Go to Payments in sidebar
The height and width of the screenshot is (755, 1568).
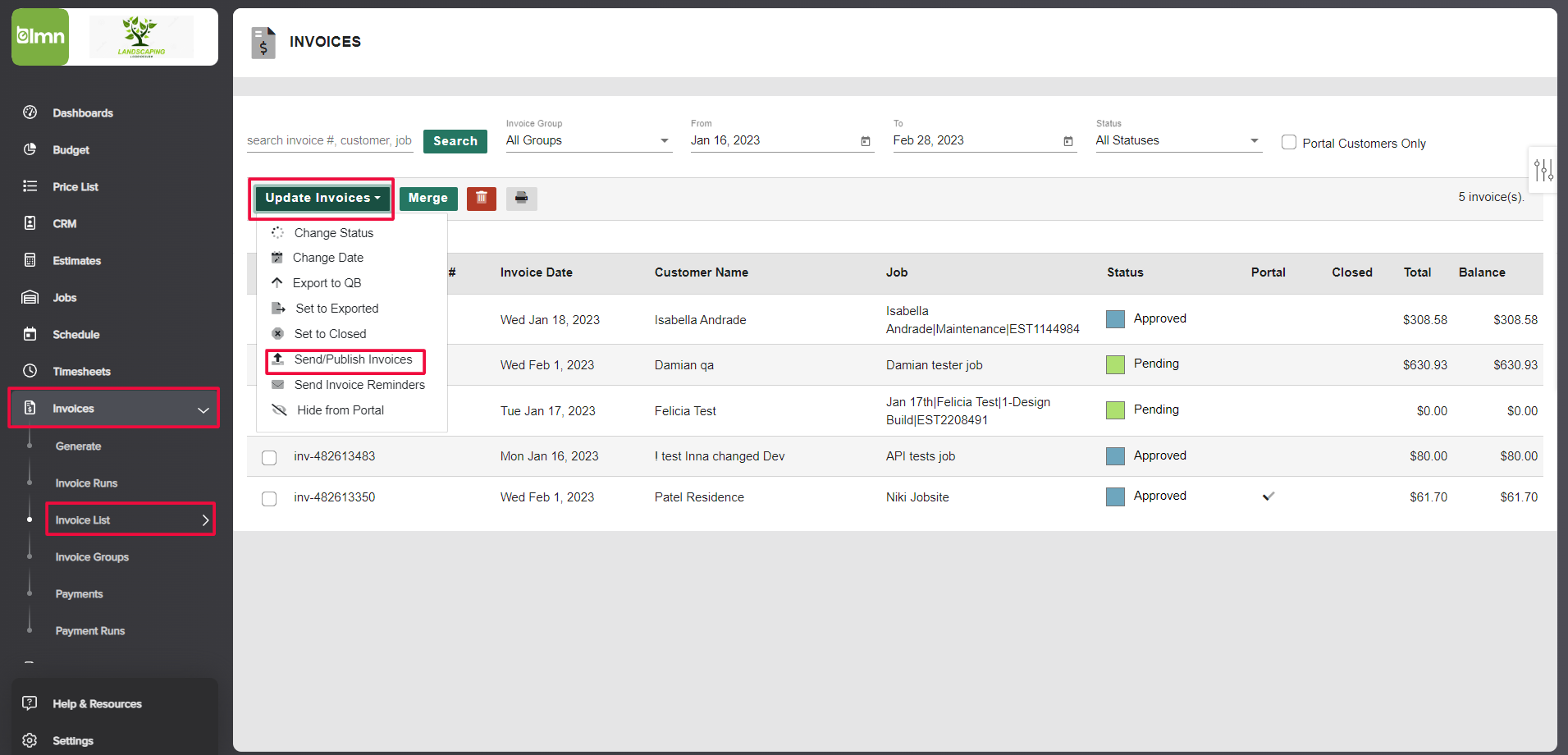pos(80,594)
